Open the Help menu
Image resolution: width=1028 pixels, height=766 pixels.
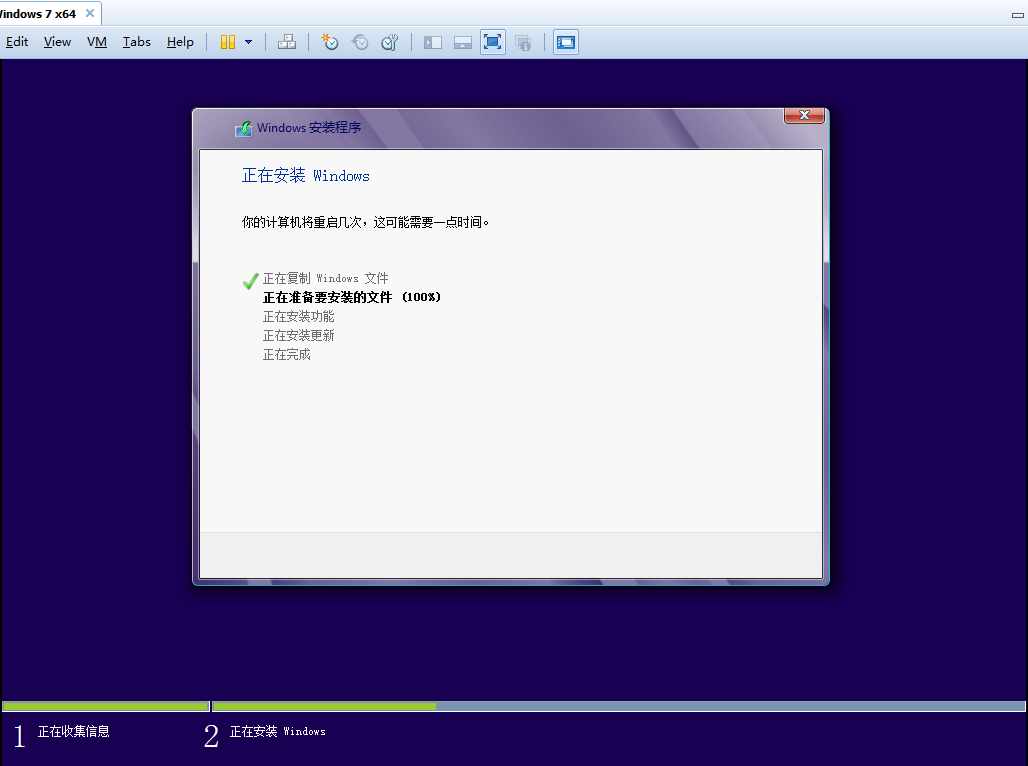(x=180, y=42)
